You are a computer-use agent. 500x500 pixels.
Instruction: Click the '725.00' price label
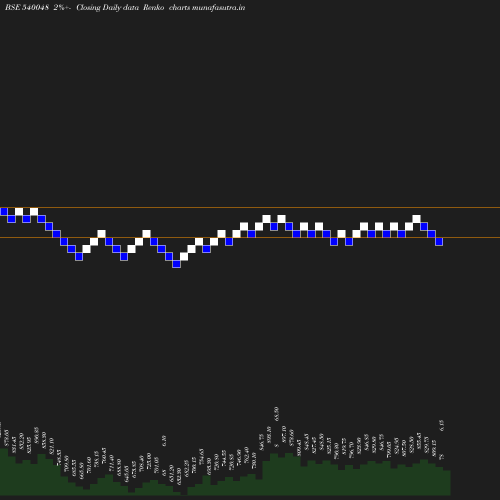149,460
